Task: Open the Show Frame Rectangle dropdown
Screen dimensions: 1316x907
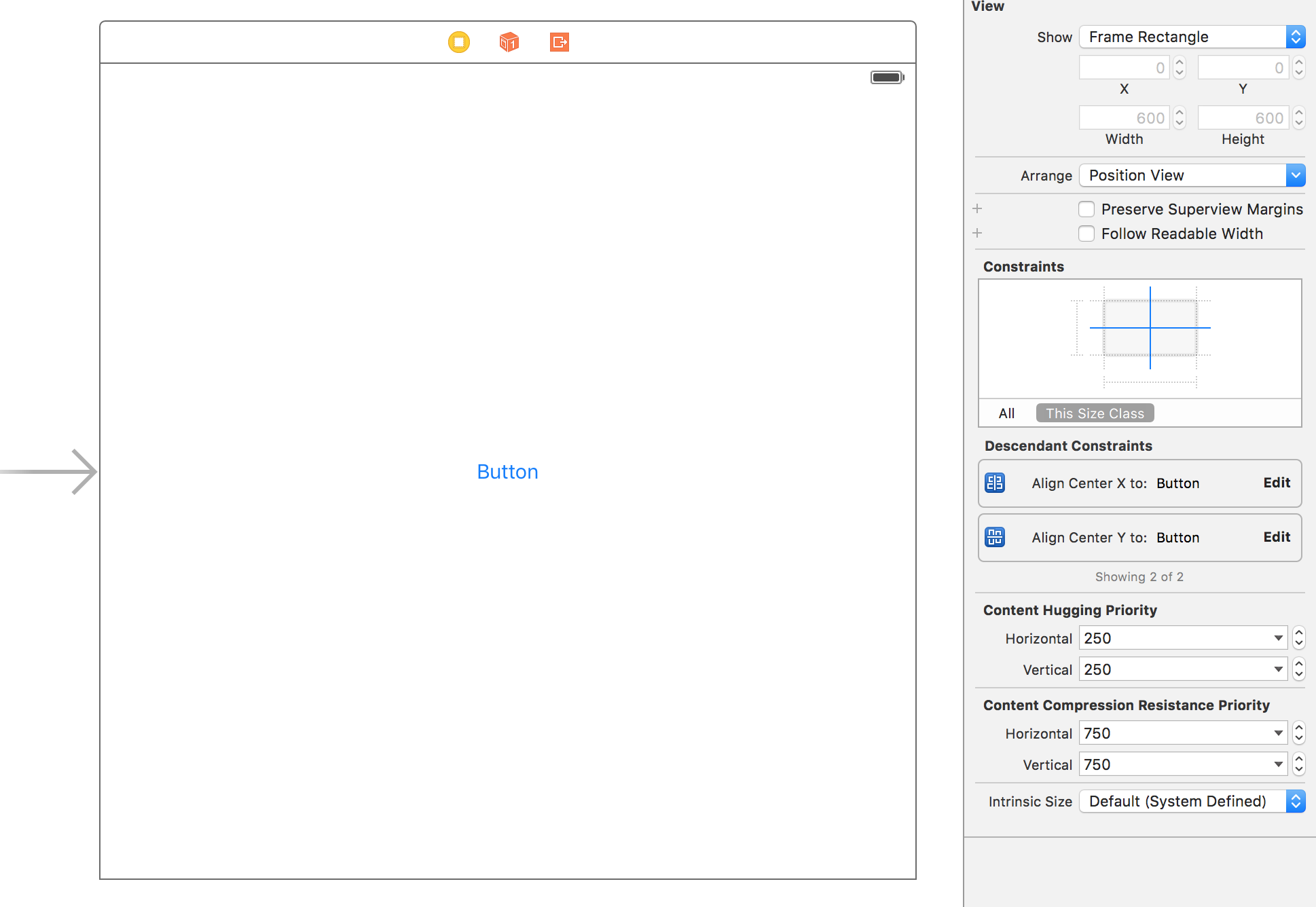Action: (1192, 37)
